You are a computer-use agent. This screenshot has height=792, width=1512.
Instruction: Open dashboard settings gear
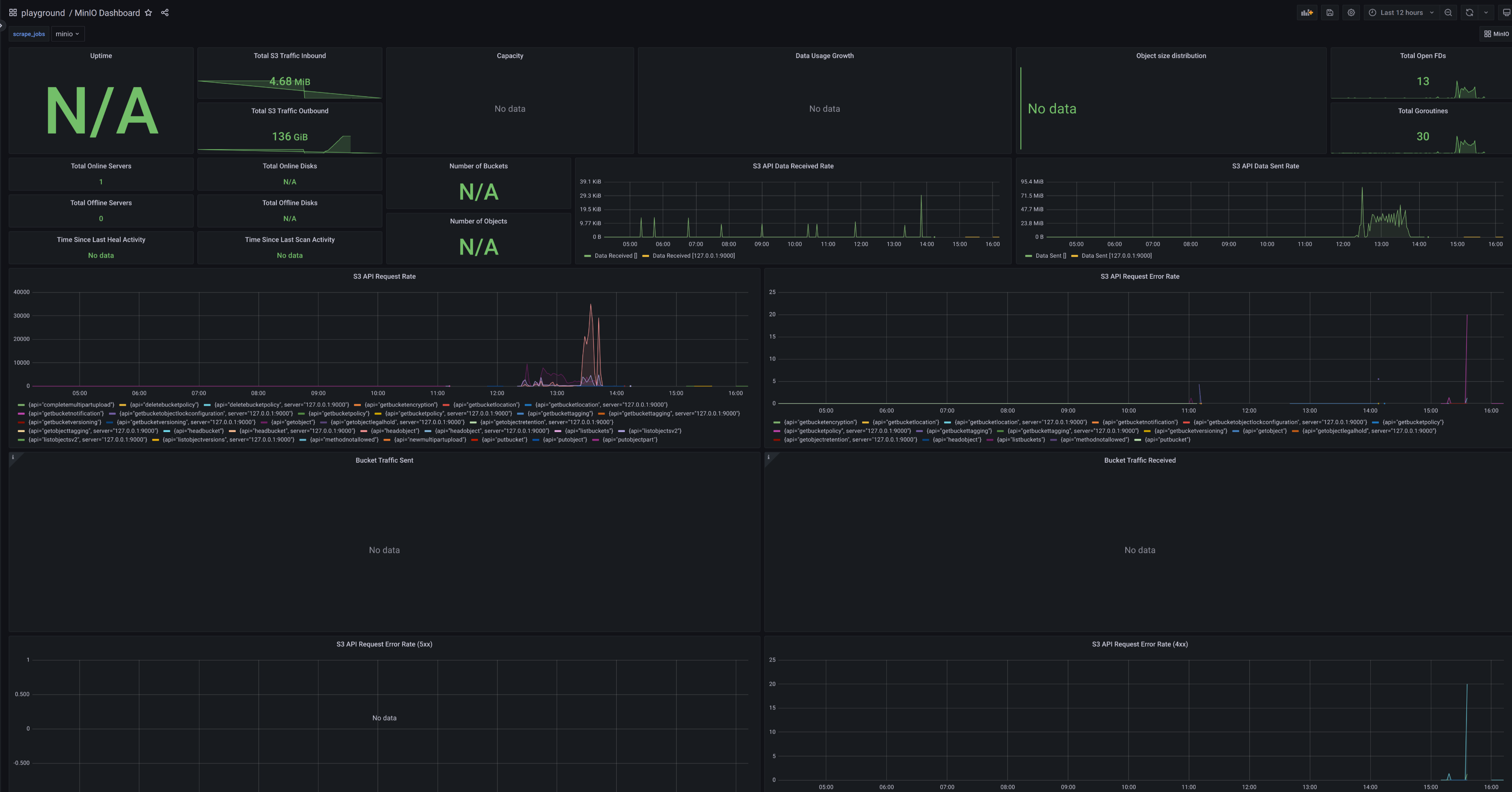pos(1351,13)
